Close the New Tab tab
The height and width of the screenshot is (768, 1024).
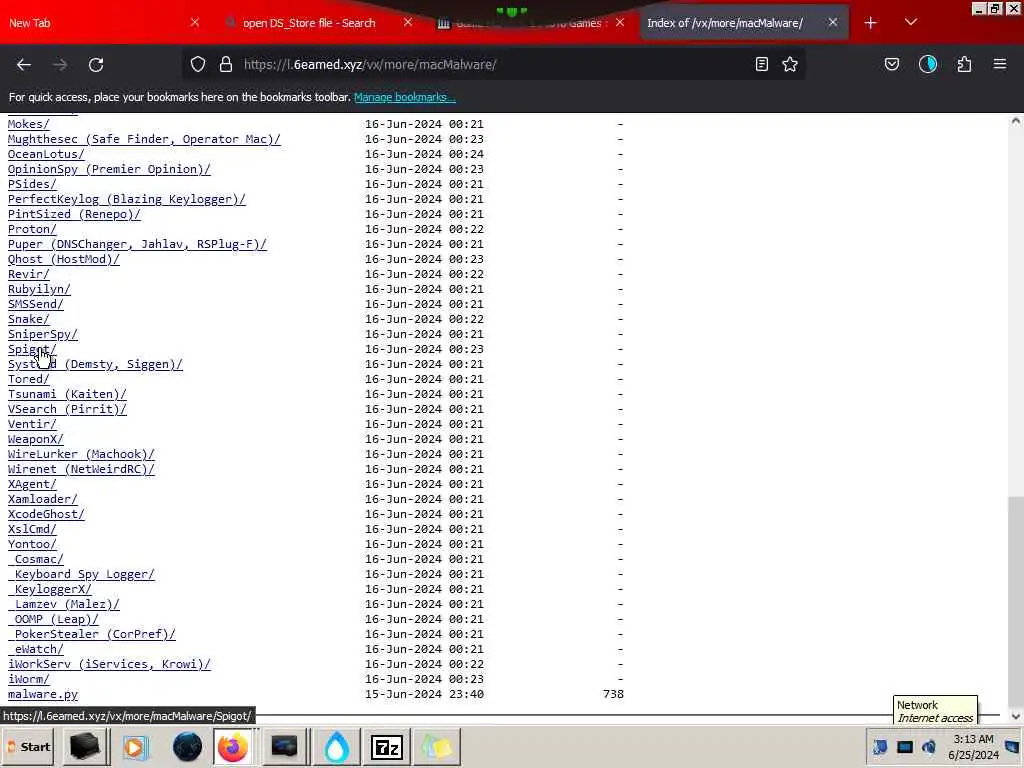tap(195, 23)
